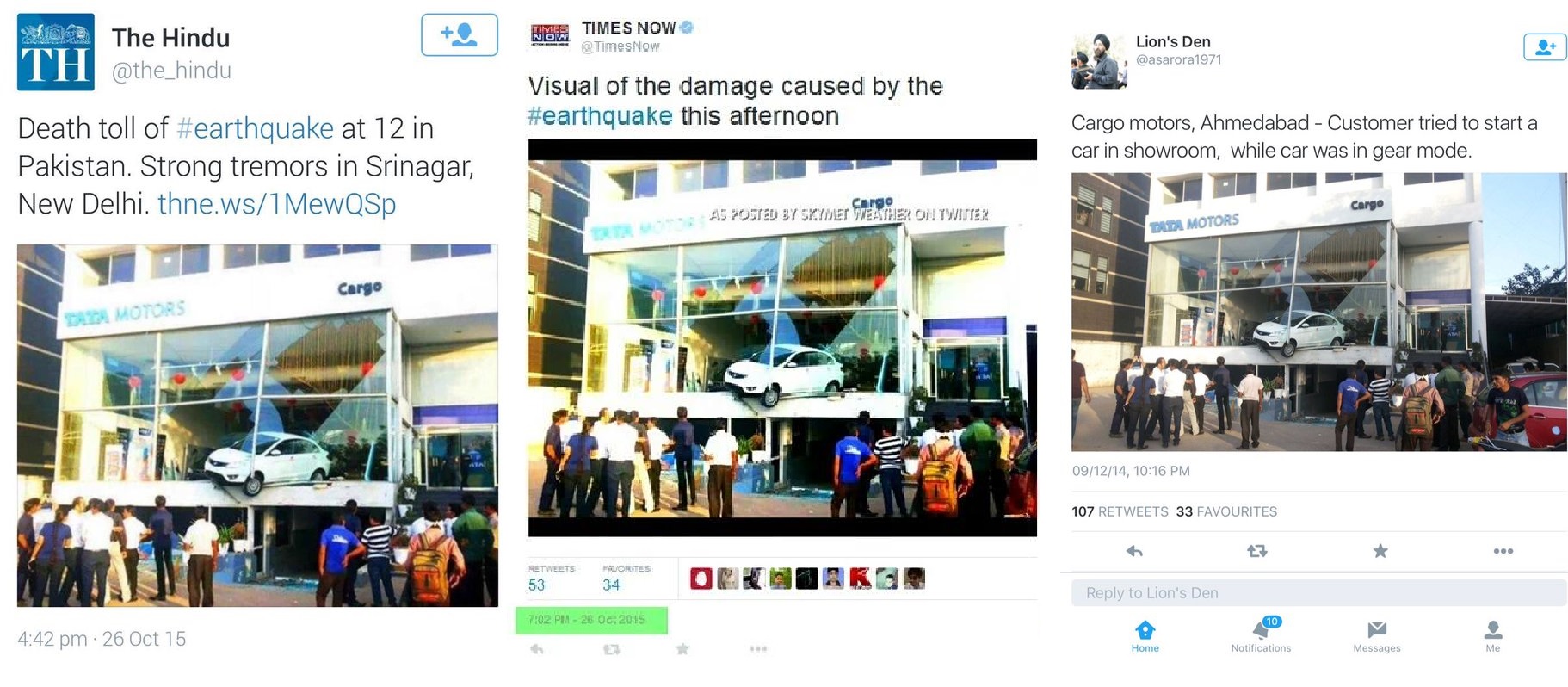Click #earthquake hashtag in Times Now tweet

coord(599,116)
